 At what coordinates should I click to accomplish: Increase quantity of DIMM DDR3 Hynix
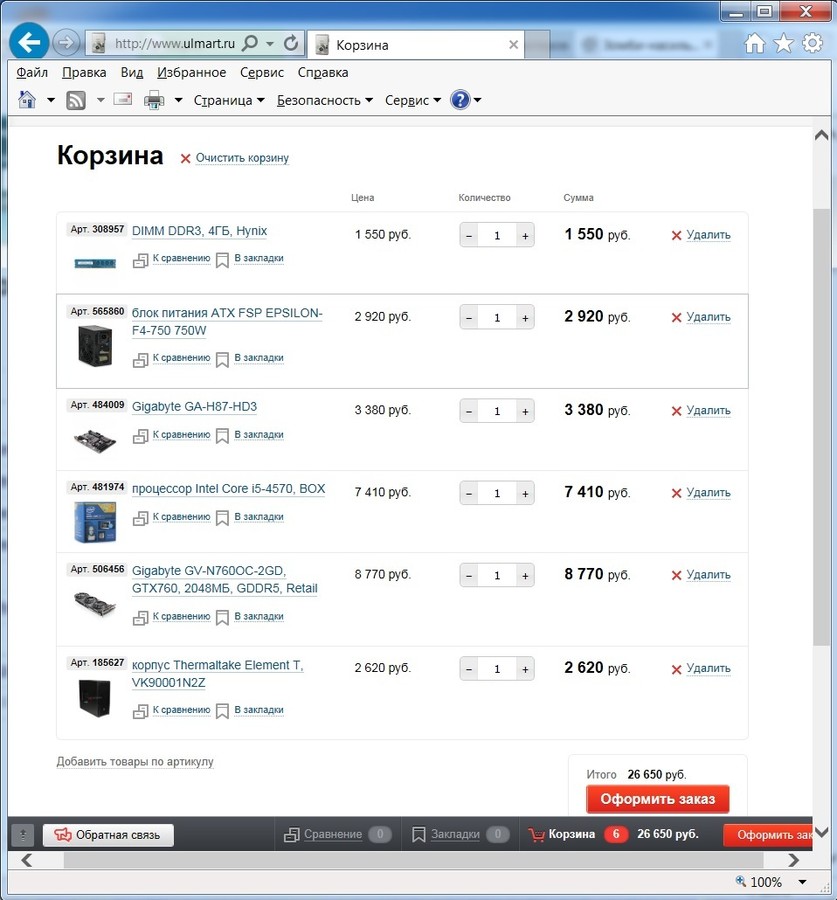tap(525, 235)
